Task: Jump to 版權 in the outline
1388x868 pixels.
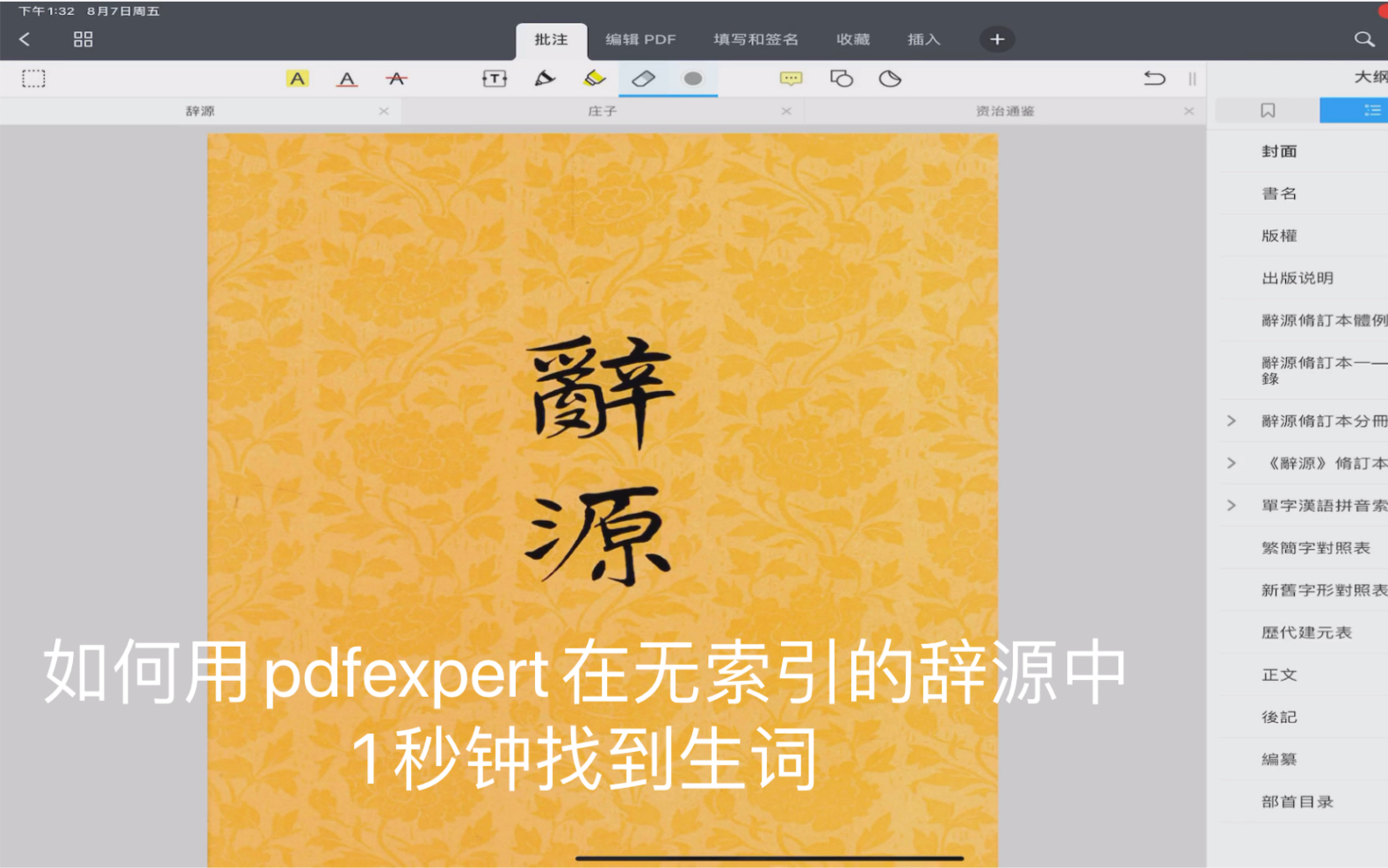Action: pos(1279,235)
